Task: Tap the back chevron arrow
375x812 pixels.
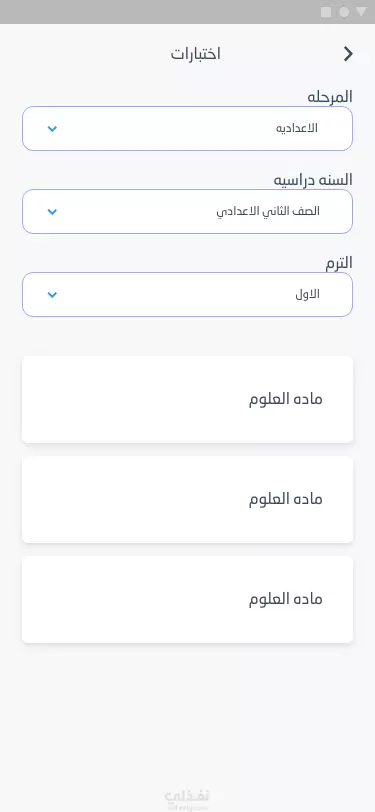Action: [x=348, y=54]
